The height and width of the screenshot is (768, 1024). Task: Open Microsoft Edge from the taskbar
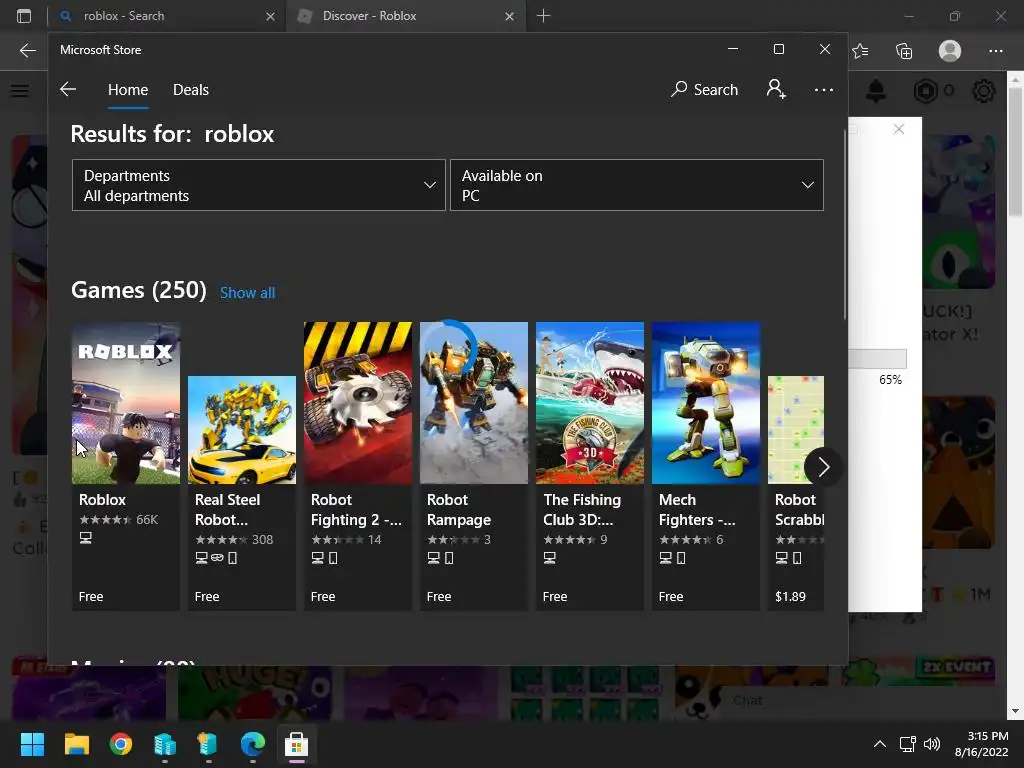point(253,744)
